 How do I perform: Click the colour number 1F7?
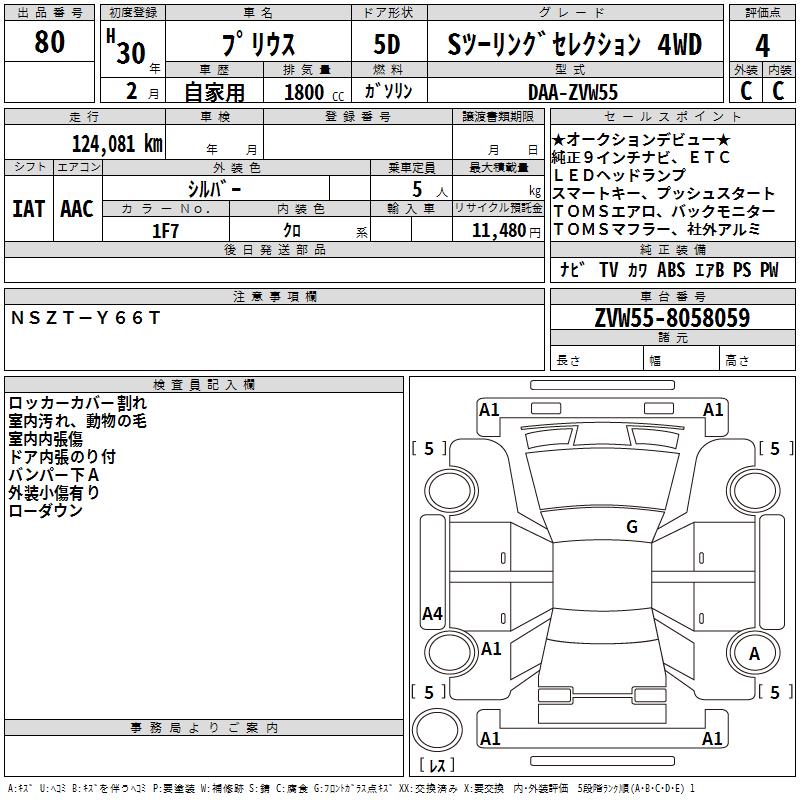coord(165,231)
